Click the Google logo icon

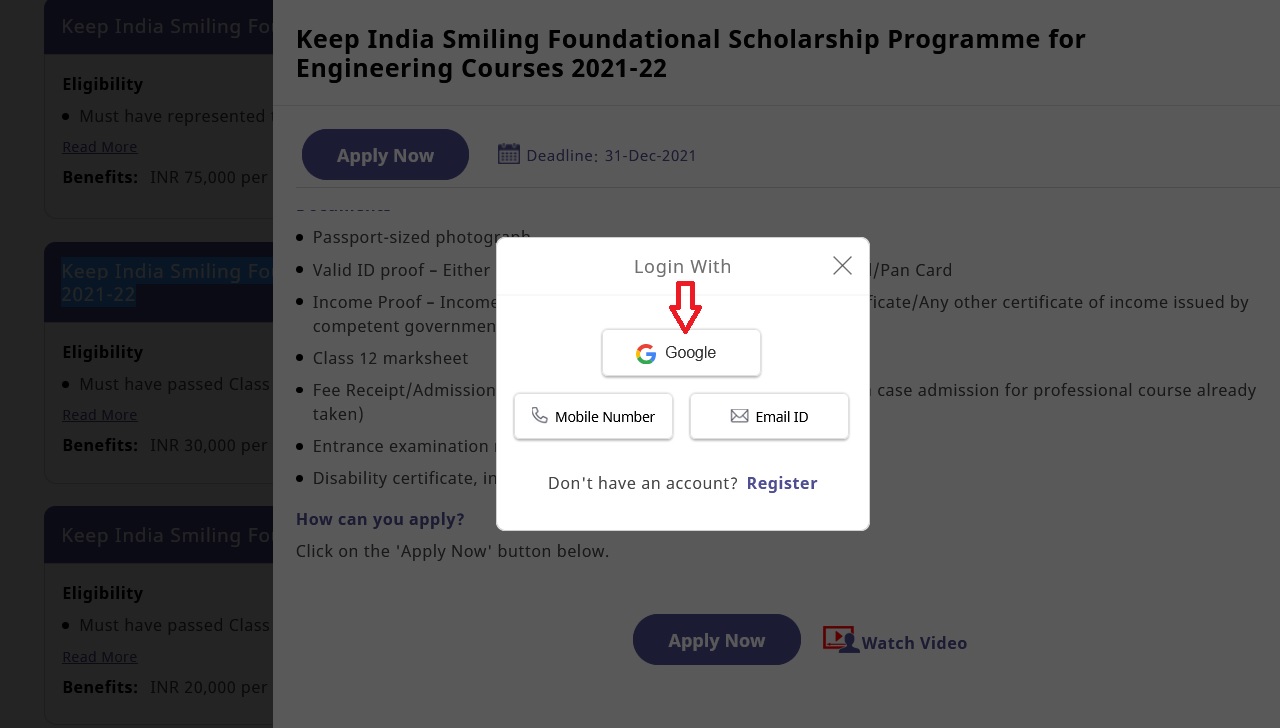pos(646,353)
